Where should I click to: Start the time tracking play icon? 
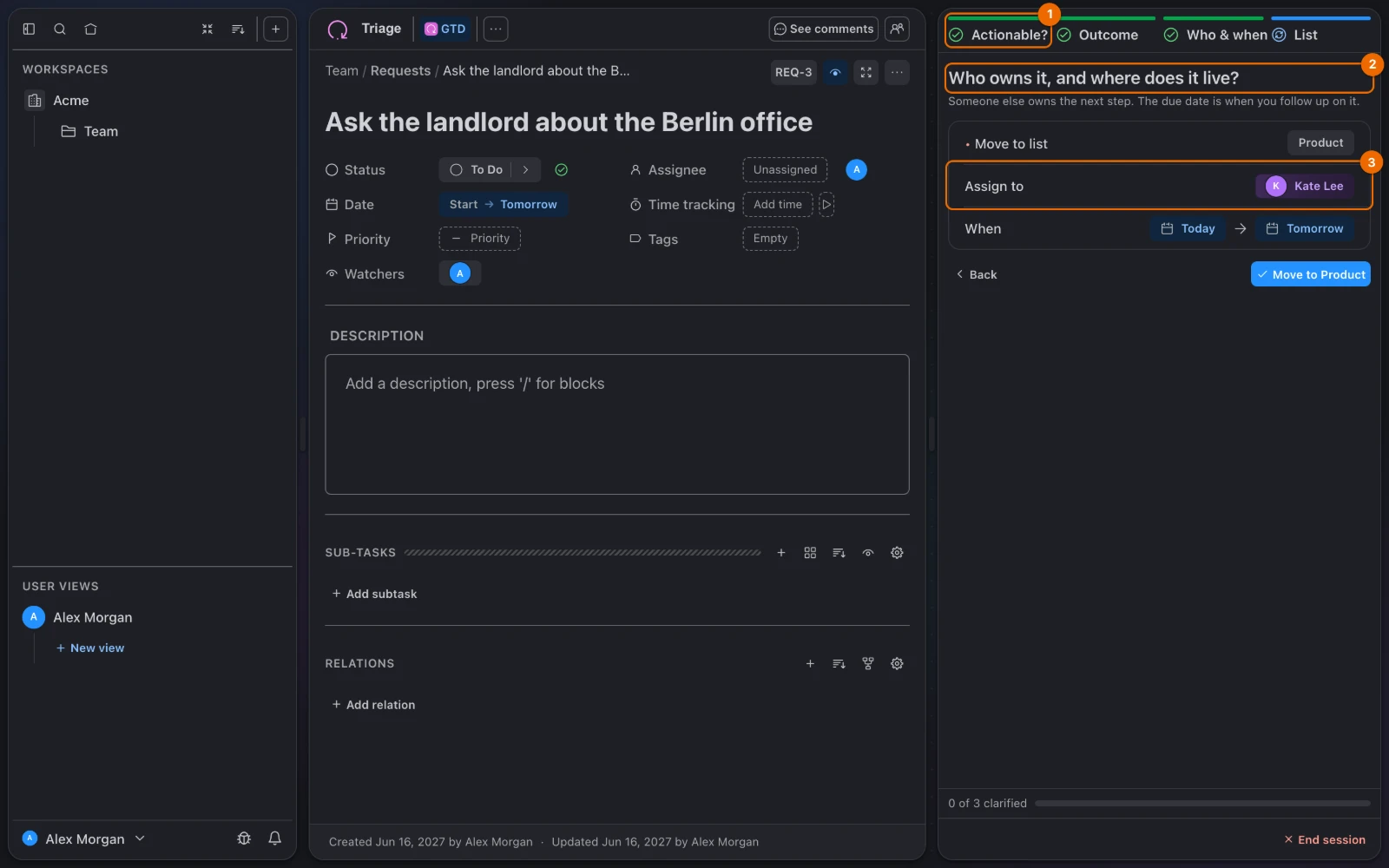[x=826, y=205]
